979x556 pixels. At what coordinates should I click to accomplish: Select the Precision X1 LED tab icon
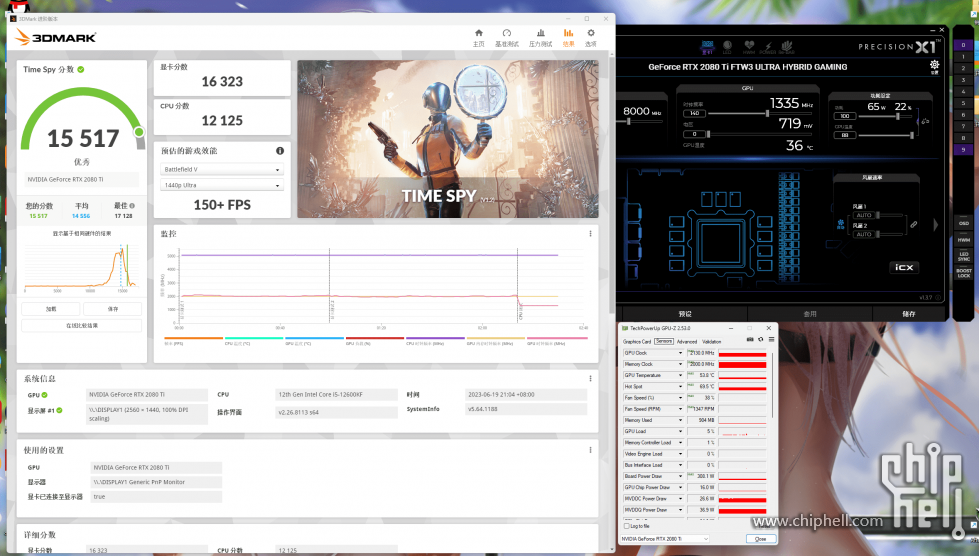tap(727, 46)
